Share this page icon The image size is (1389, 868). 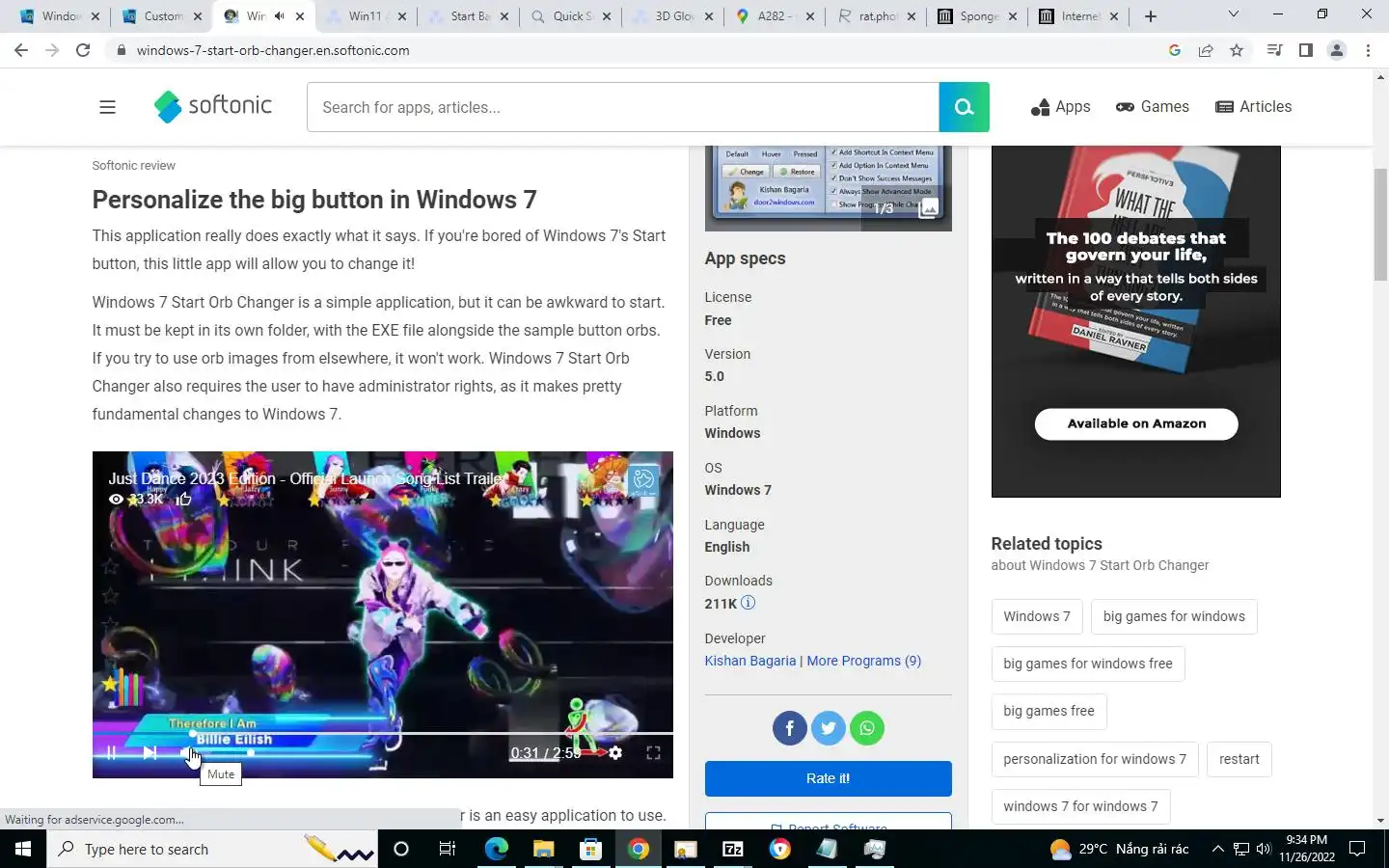click(x=1206, y=50)
